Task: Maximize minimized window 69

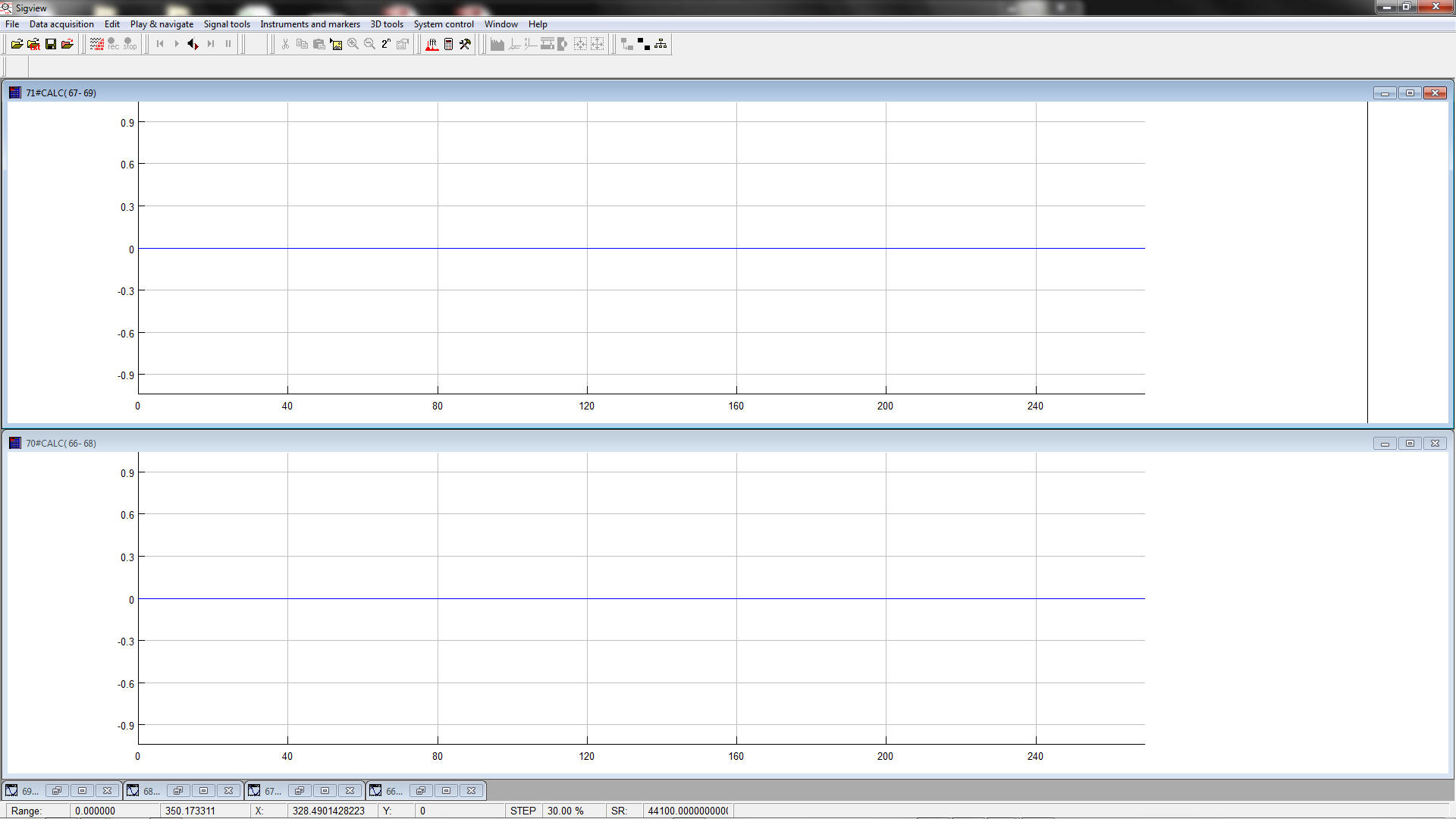Action: pos(82,791)
